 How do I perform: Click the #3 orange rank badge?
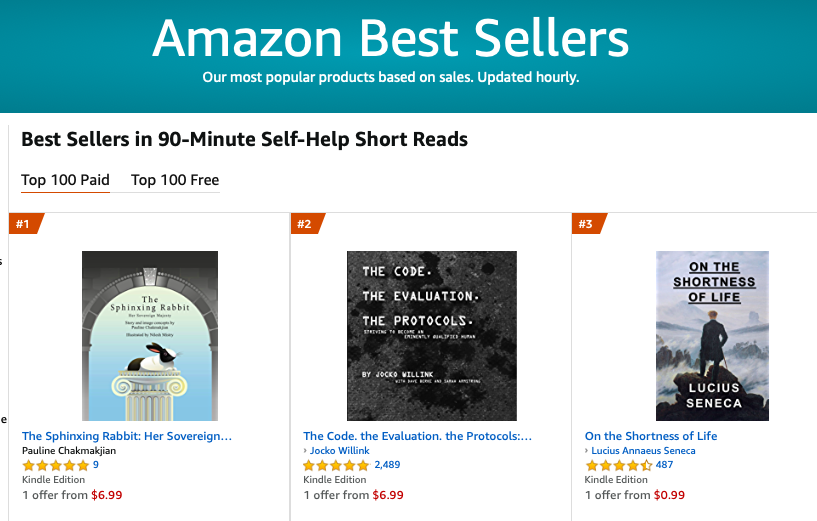coord(586,223)
